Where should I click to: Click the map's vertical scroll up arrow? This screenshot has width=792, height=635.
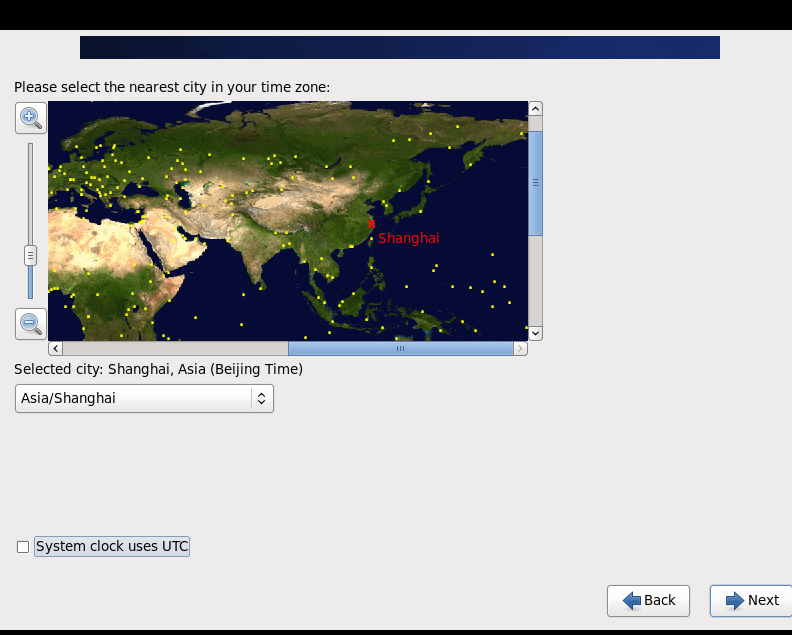[x=535, y=109]
